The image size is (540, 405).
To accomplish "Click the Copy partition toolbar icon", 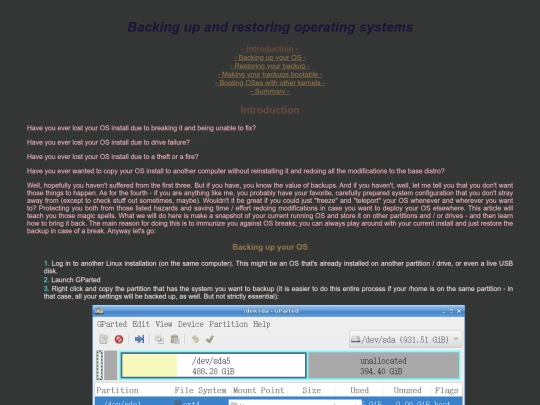I will pyautogui.click(x=159, y=339).
